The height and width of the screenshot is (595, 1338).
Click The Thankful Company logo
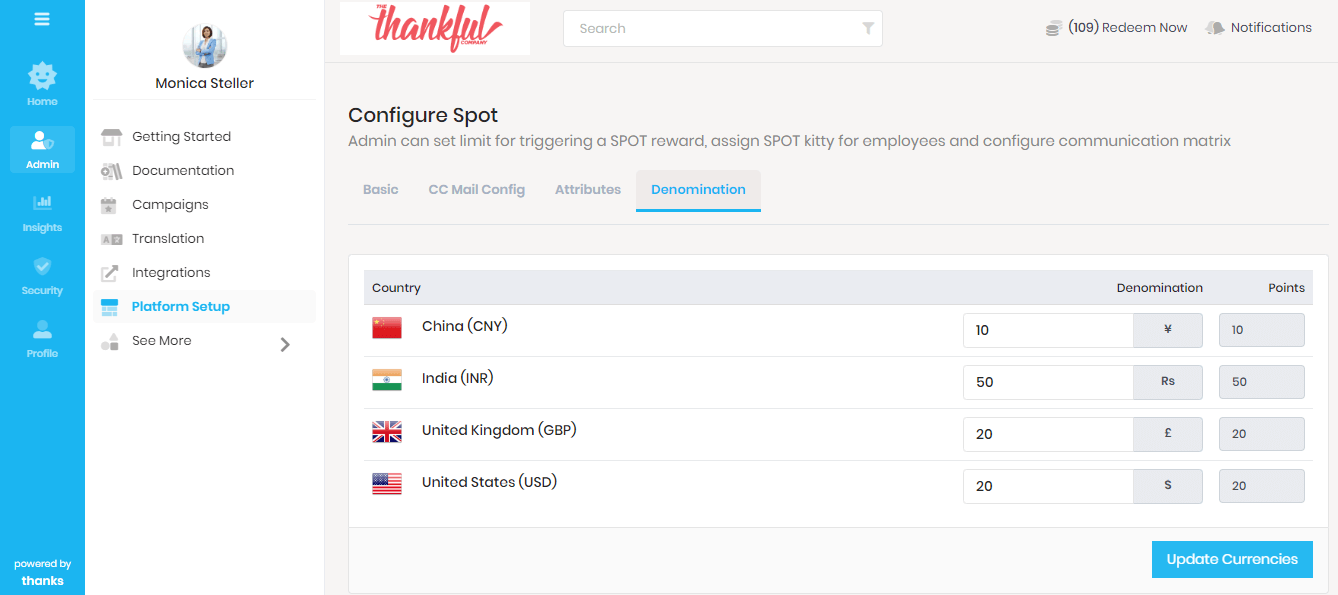(x=435, y=28)
